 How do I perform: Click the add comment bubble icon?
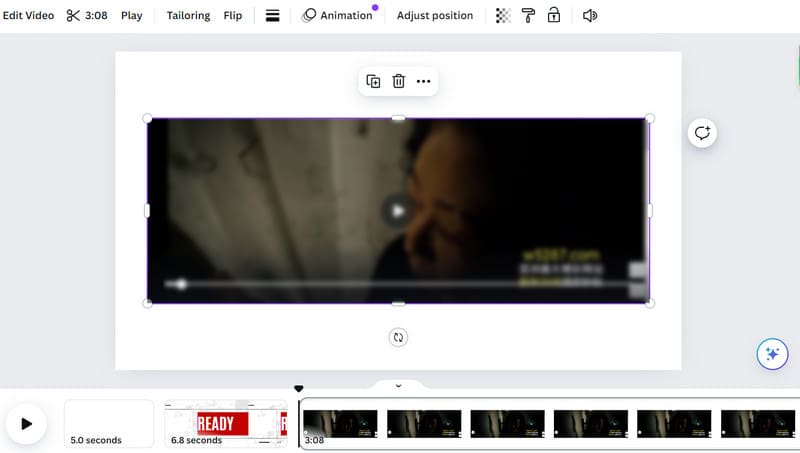tap(702, 133)
